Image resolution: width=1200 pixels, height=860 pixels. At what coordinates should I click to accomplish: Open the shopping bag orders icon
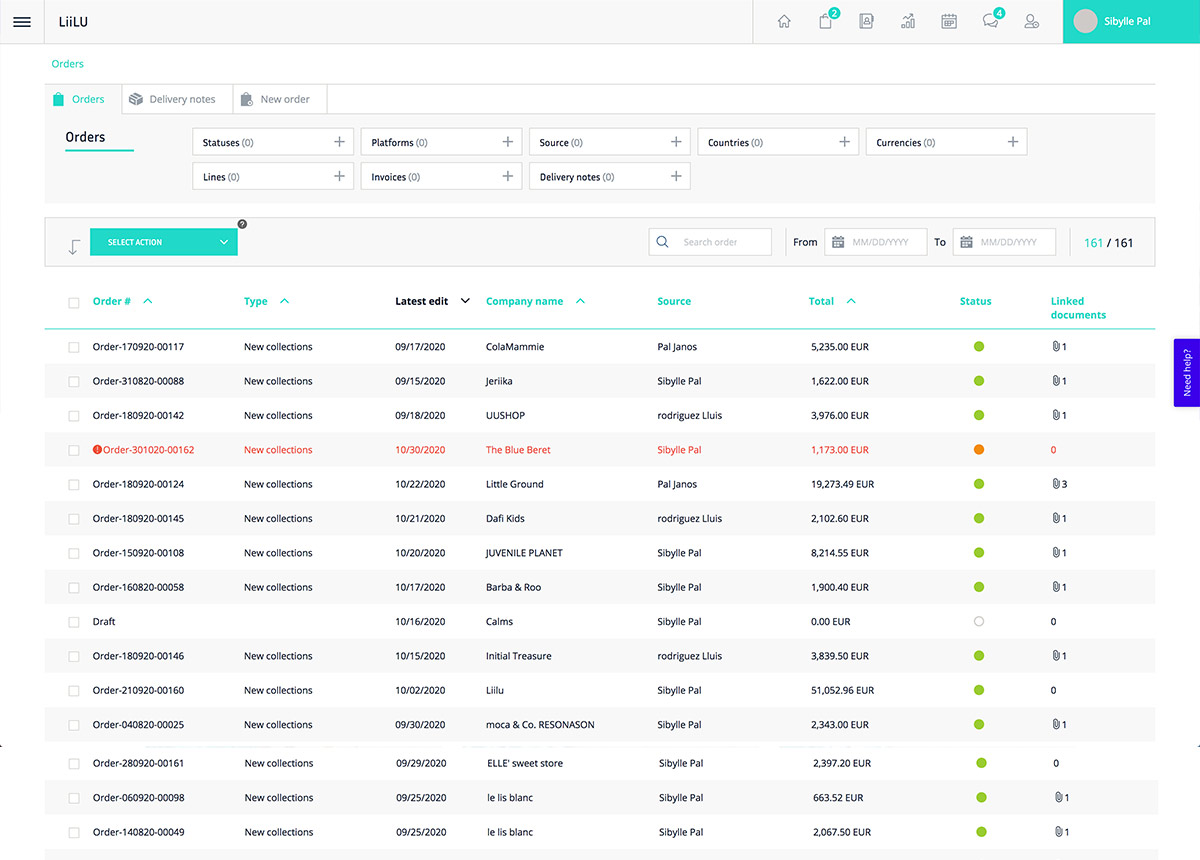click(826, 22)
